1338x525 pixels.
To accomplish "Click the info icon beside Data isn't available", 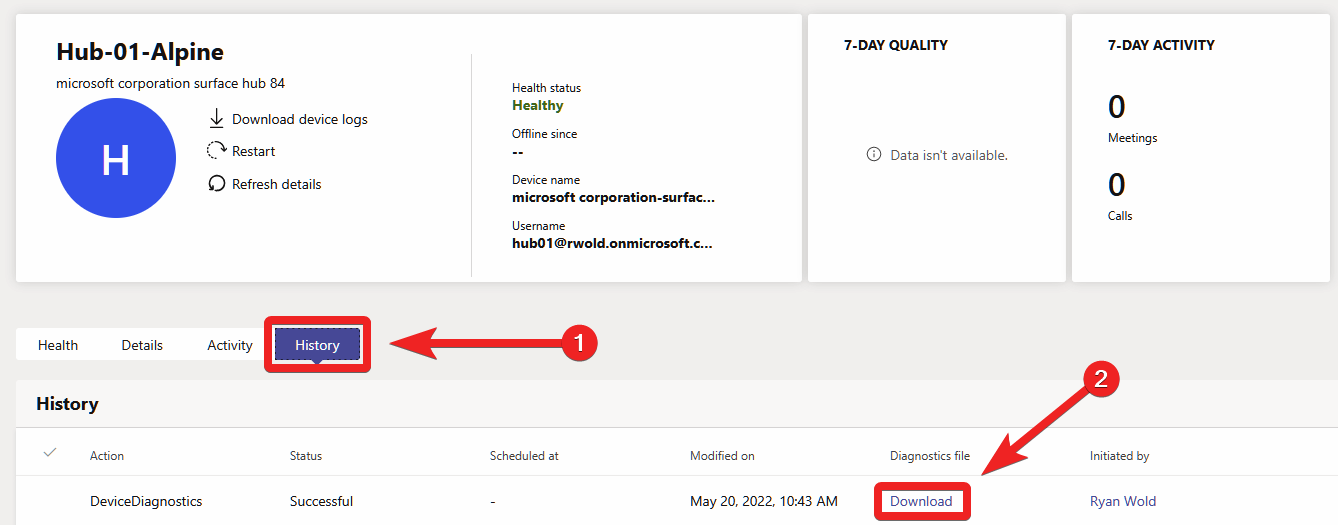I will [x=874, y=155].
